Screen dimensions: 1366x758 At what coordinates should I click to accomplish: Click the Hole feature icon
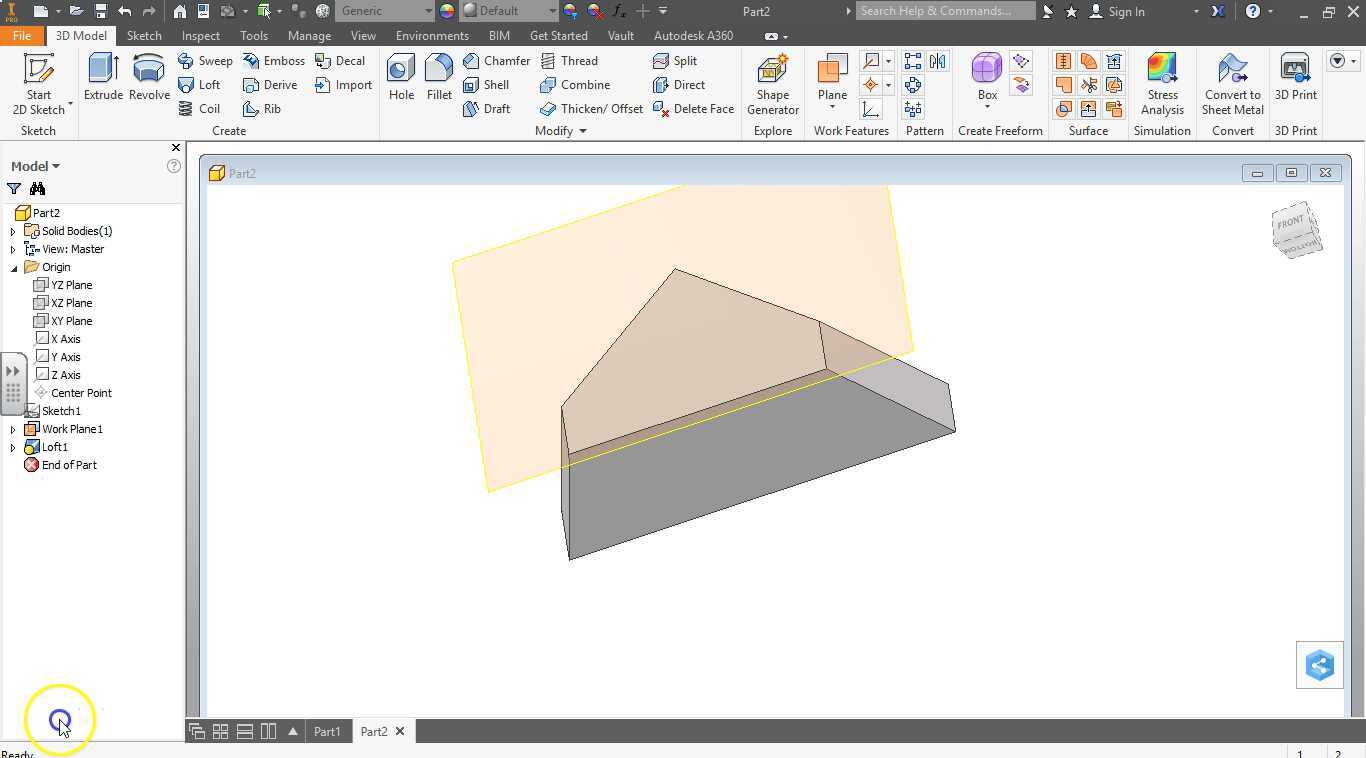[x=401, y=78]
